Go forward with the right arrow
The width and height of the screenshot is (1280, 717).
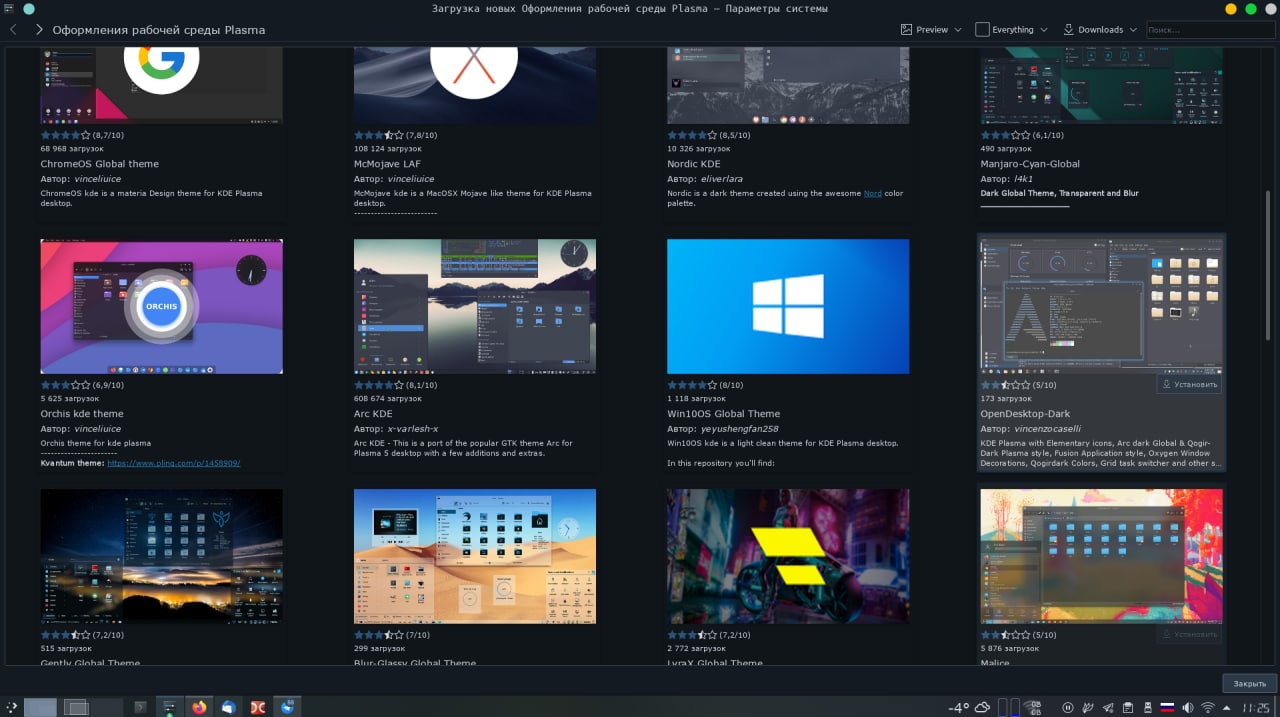pyautogui.click(x=39, y=30)
